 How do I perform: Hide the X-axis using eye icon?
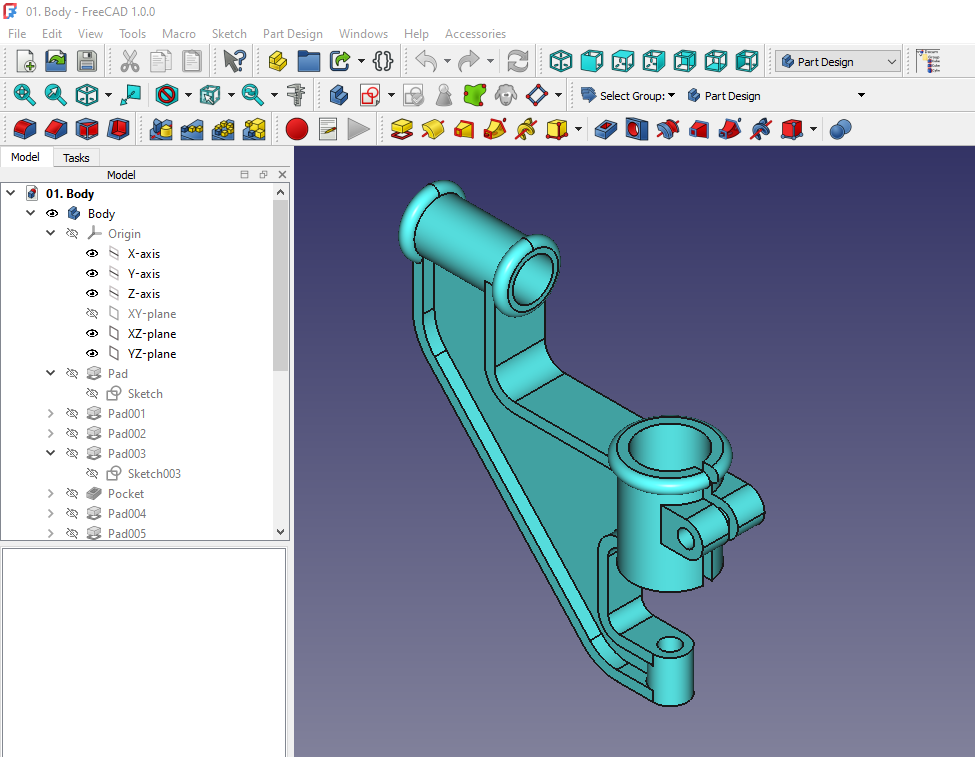(92, 254)
